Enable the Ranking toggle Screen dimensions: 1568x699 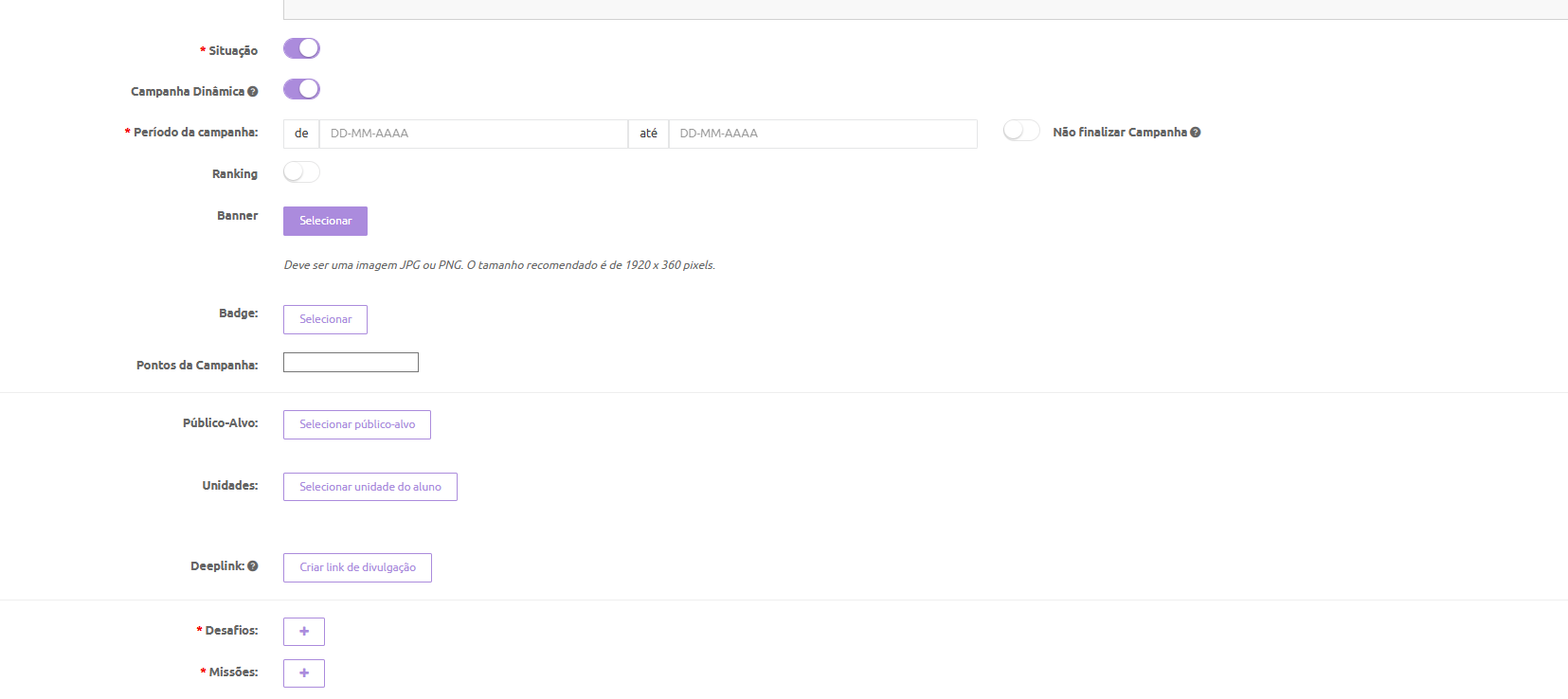(301, 172)
